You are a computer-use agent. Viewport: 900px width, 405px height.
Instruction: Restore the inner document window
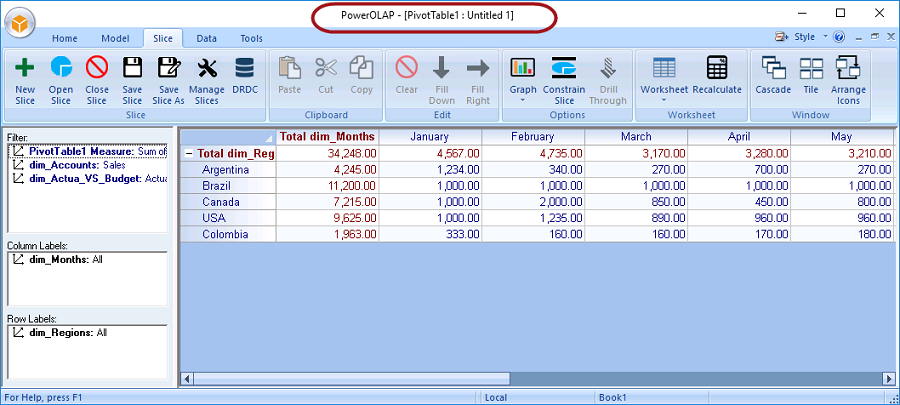875,37
